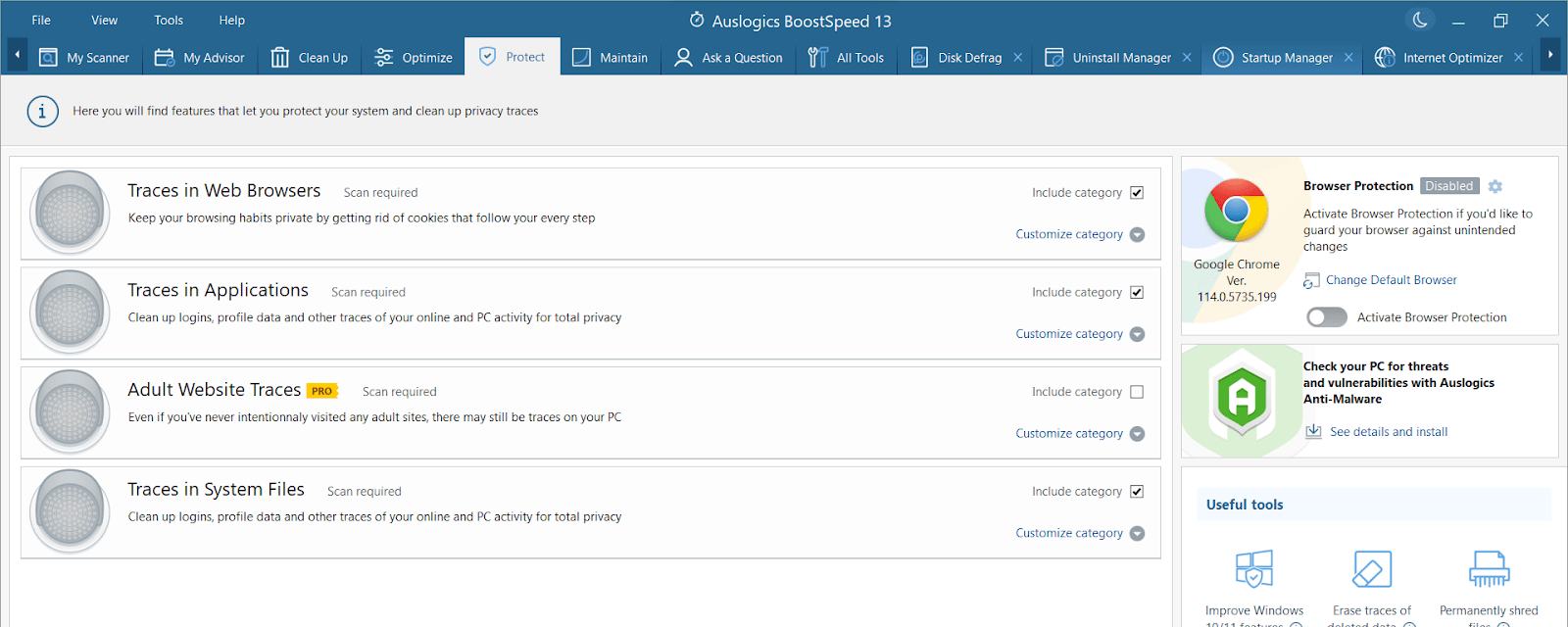Close the Startup Manager tab
The height and width of the screenshot is (627, 1568).
(1348, 58)
